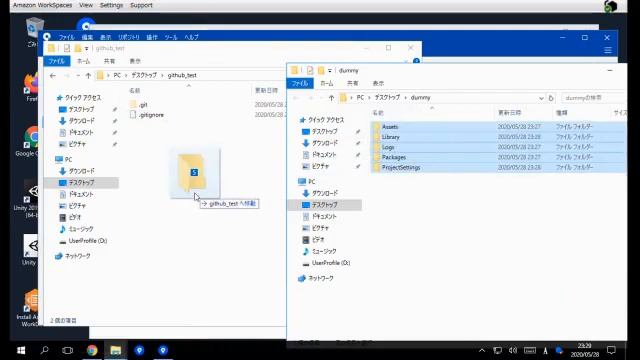The width and height of the screenshot is (640, 360).
Task: Open GitHub Desktop hamburger menu icon
Action: 608,50
